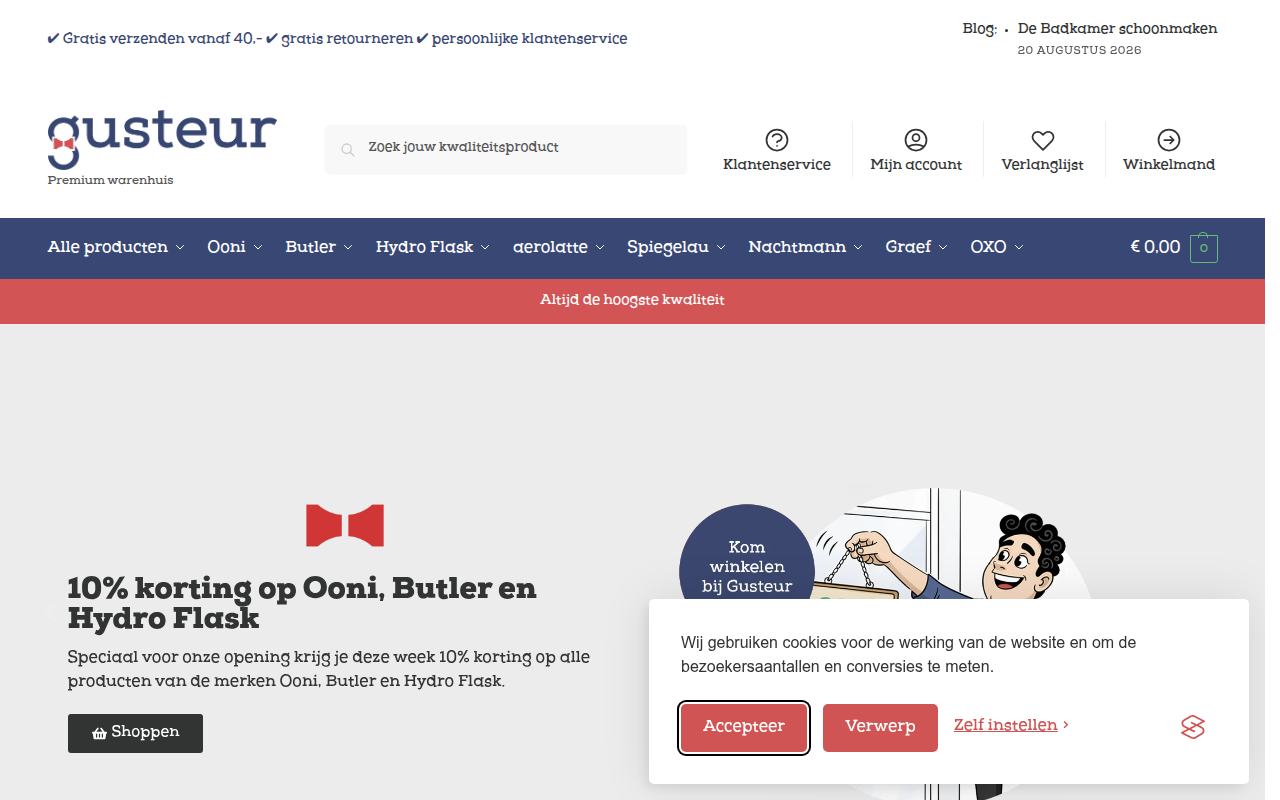Click the 'Premium warenhuis' tagline
This screenshot has width=1280, height=800.
(111, 181)
